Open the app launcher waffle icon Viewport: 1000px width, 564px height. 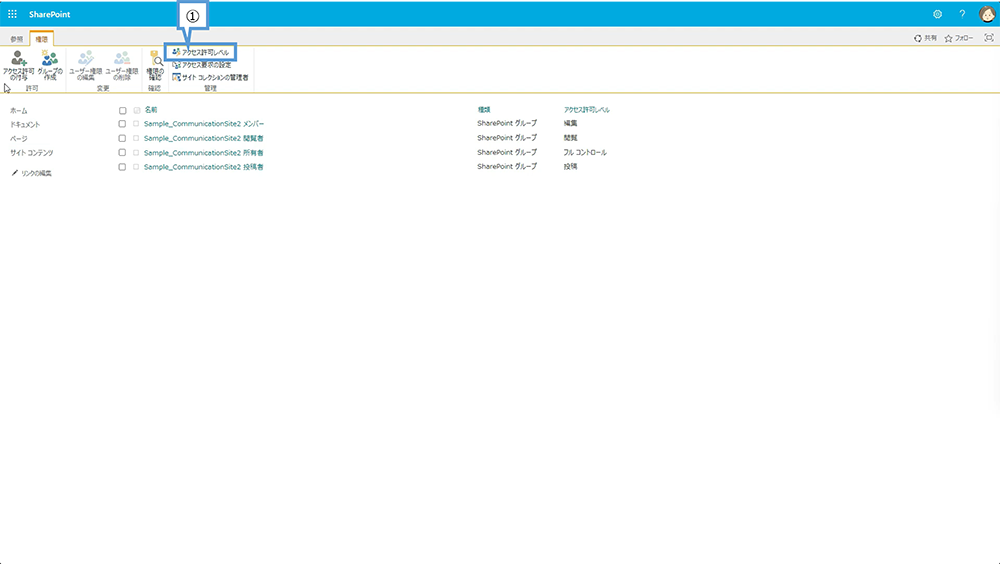click(x=12, y=14)
